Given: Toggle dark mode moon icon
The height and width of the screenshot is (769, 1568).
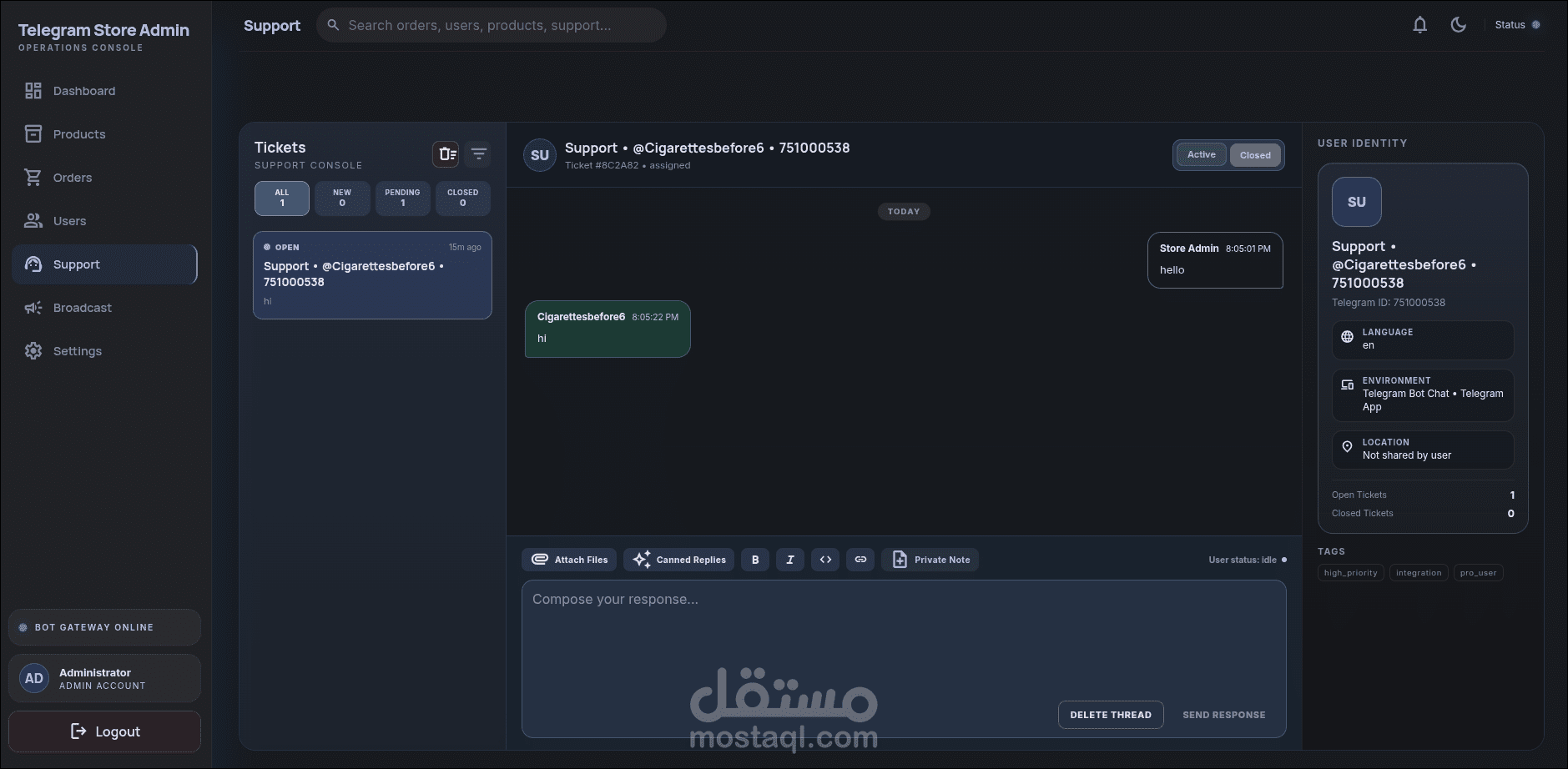Looking at the screenshot, I should click(1459, 25).
